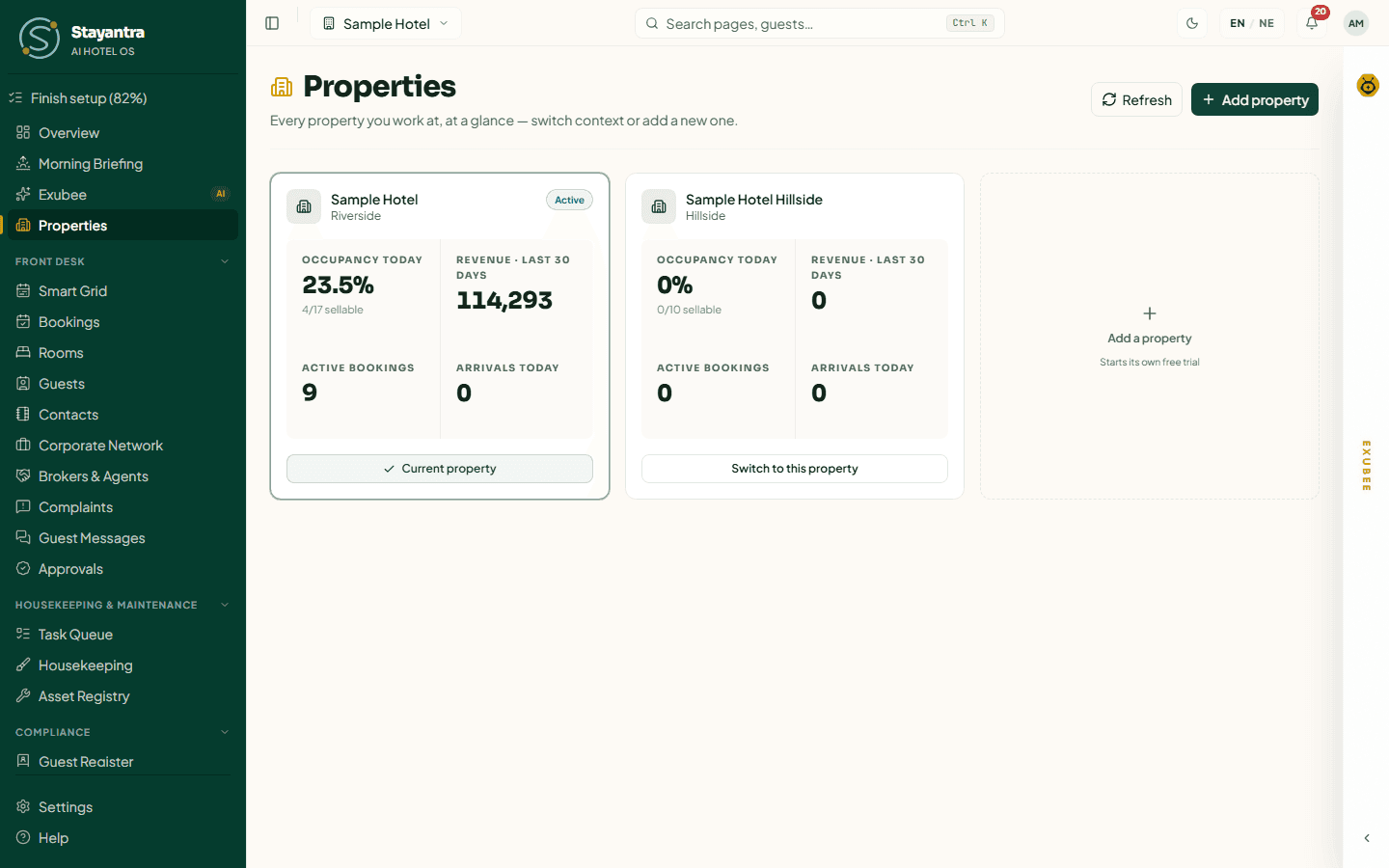Click the Guest Messages icon
Screen dimensions: 1389x868
tap(23, 537)
